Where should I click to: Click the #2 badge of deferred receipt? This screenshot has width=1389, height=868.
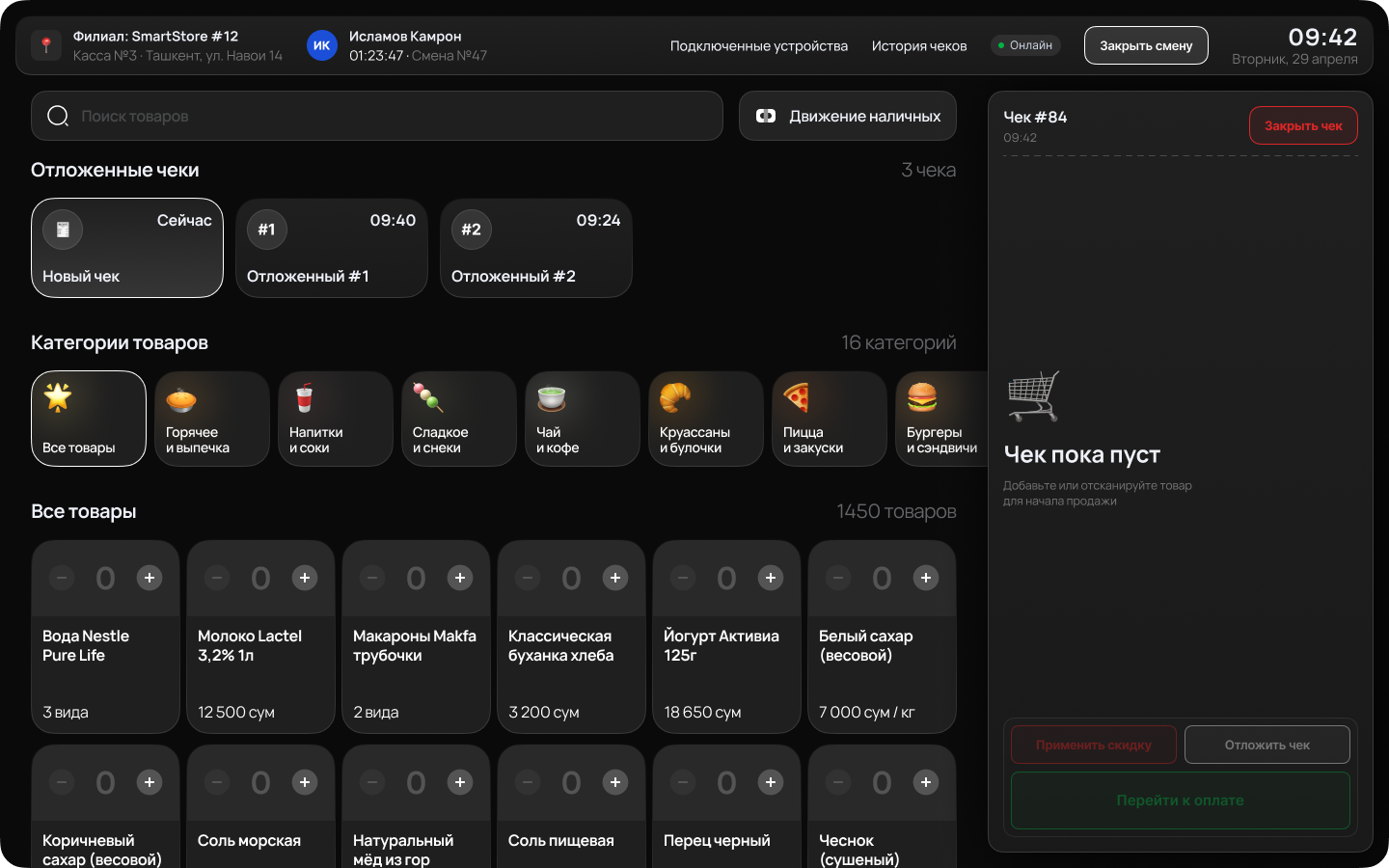point(472,230)
